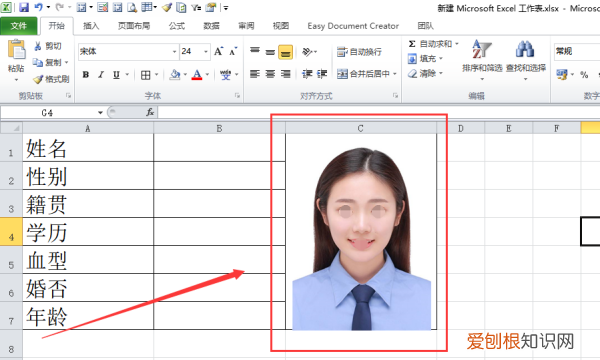Toggle Underline formatting

pyautogui.click(x=116, y=75)
